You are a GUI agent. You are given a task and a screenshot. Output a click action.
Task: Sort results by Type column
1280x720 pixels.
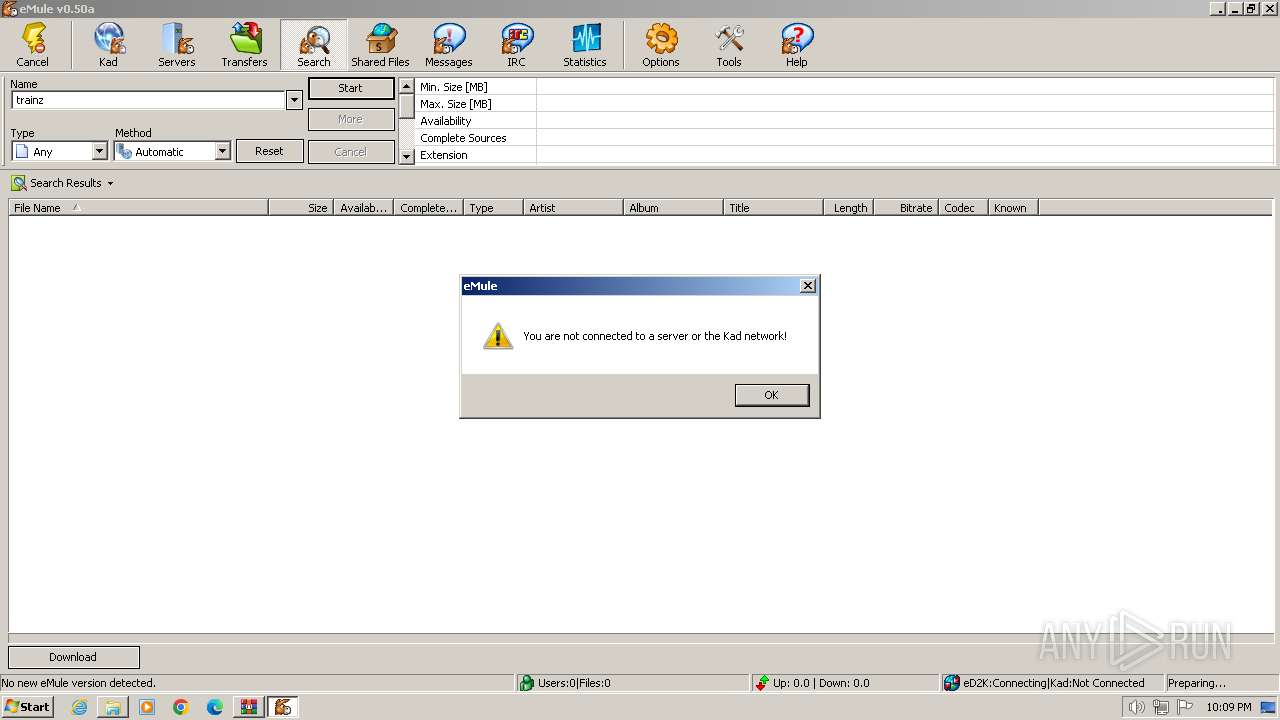[x=492, y=208]
